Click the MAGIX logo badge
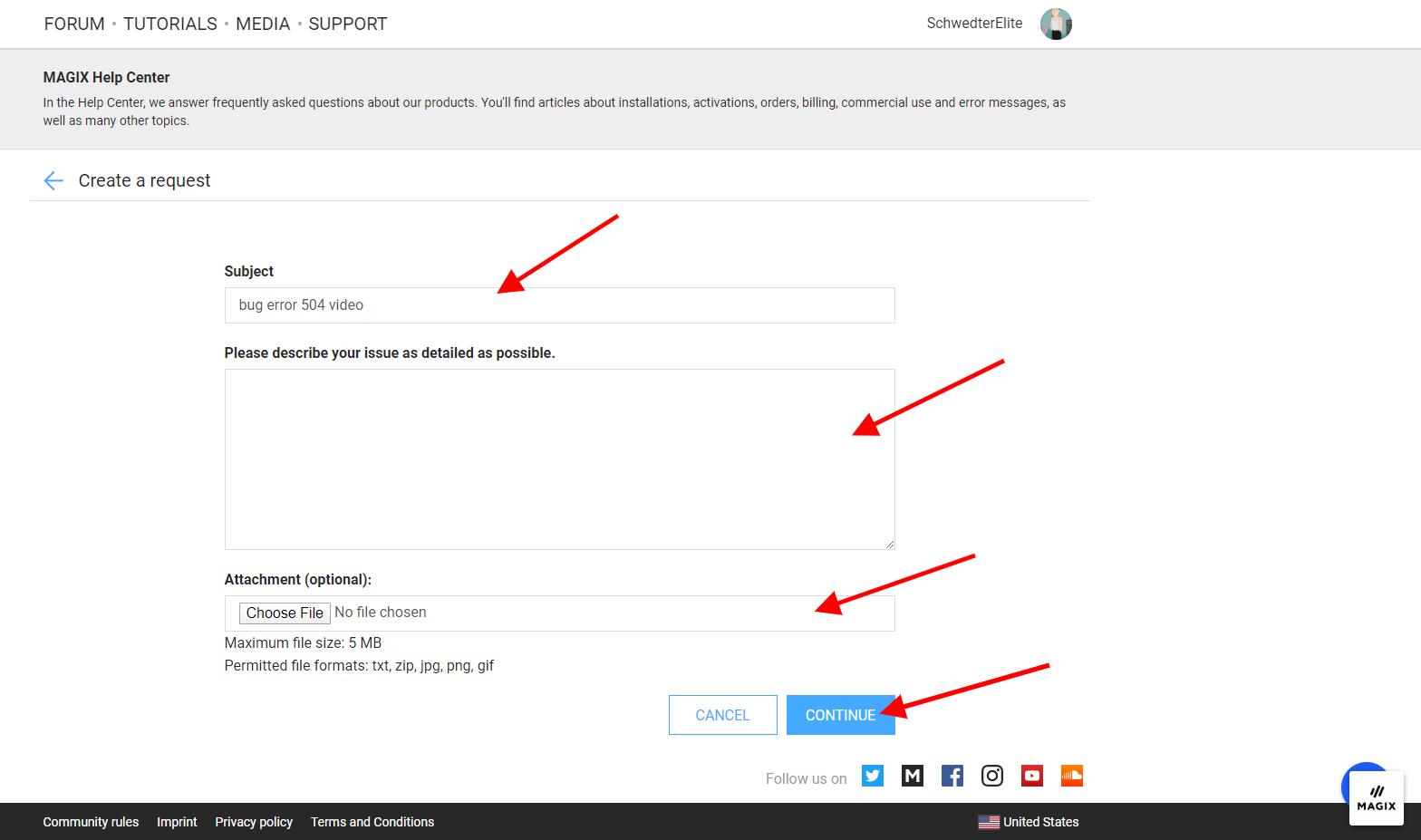Image resolution: width=1421 pixels, height=840 pixels. [x=1377, y=797]
